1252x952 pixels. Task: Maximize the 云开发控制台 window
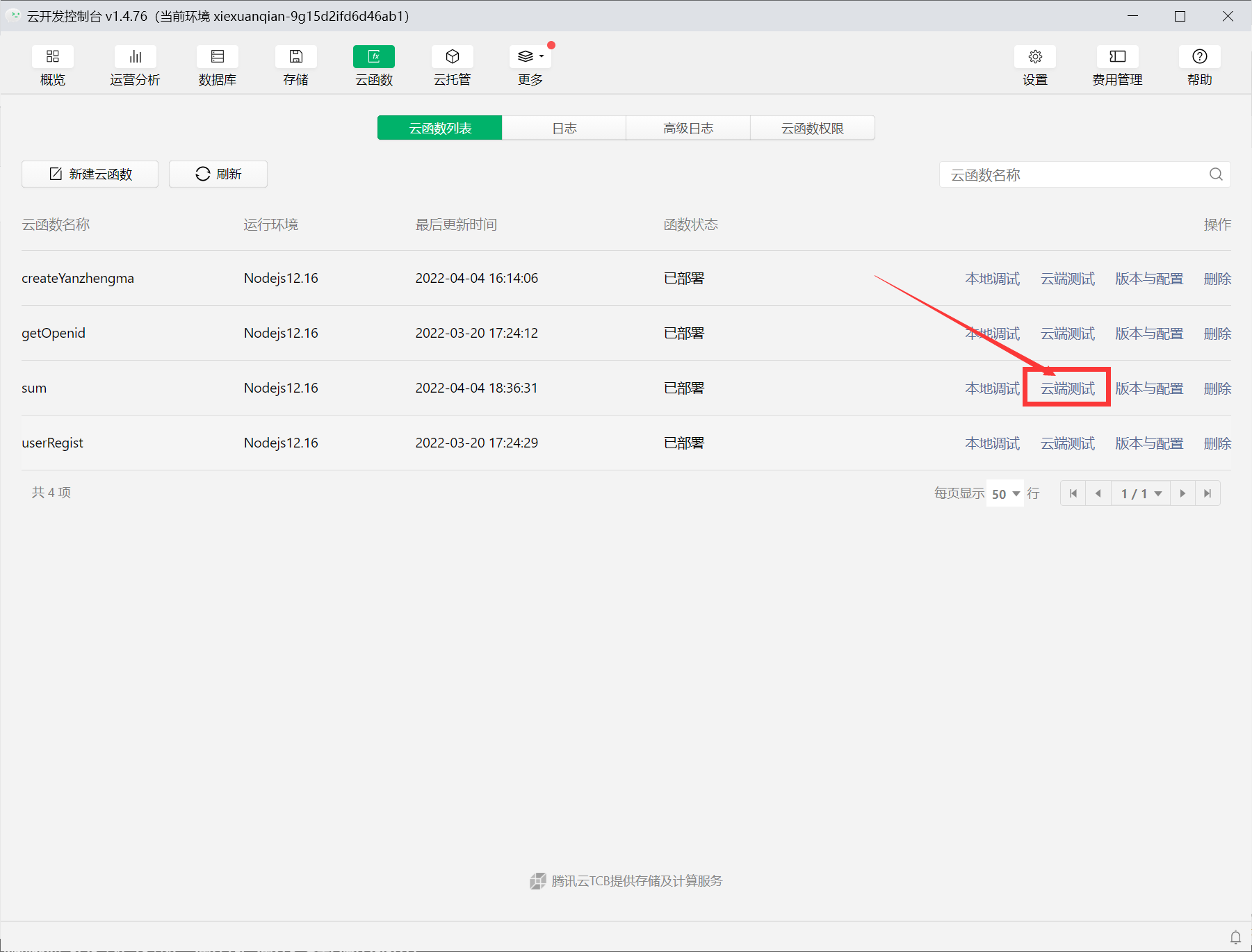(1180, 16)
